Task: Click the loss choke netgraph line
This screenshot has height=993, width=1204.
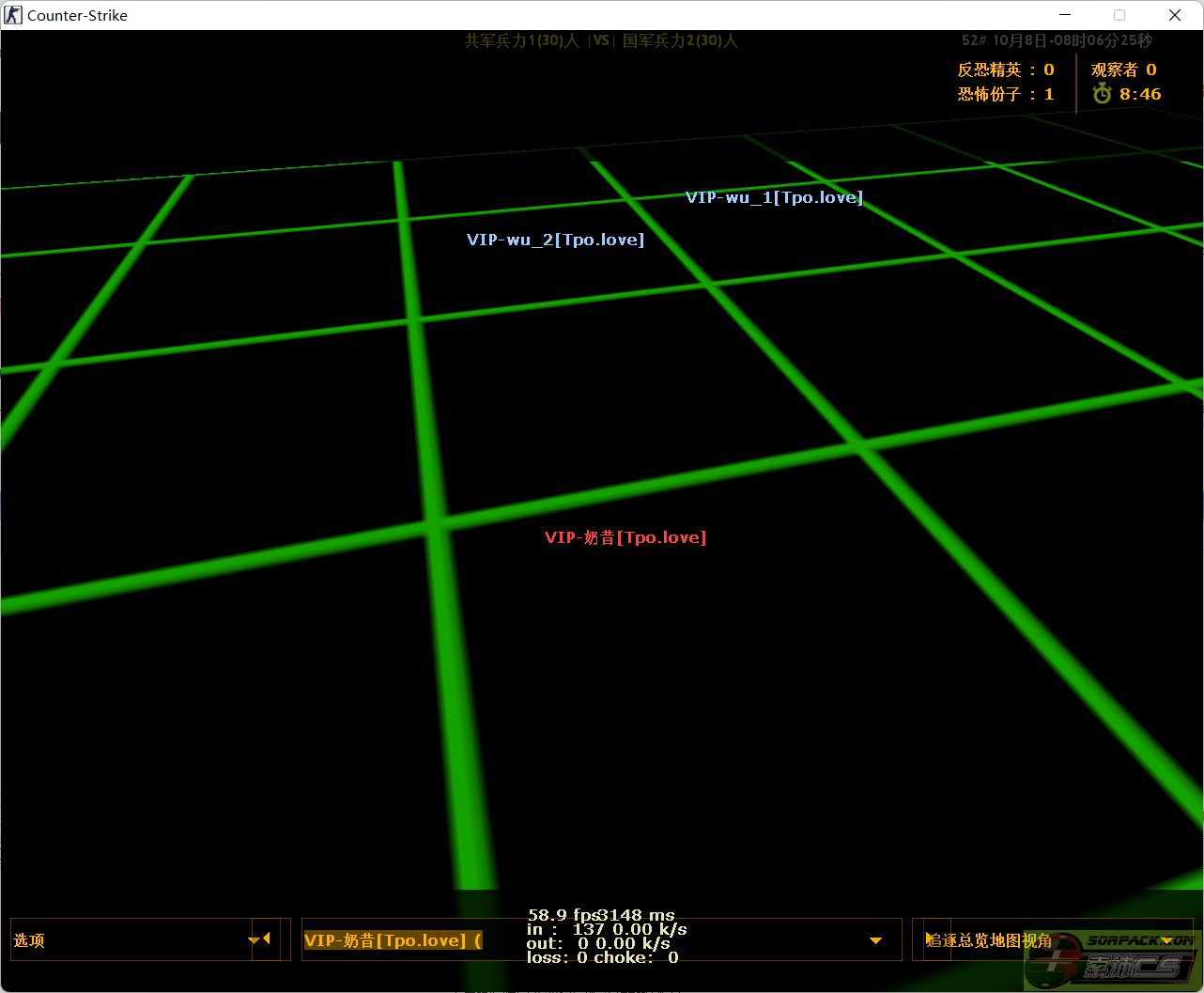Action: (602, 958)
